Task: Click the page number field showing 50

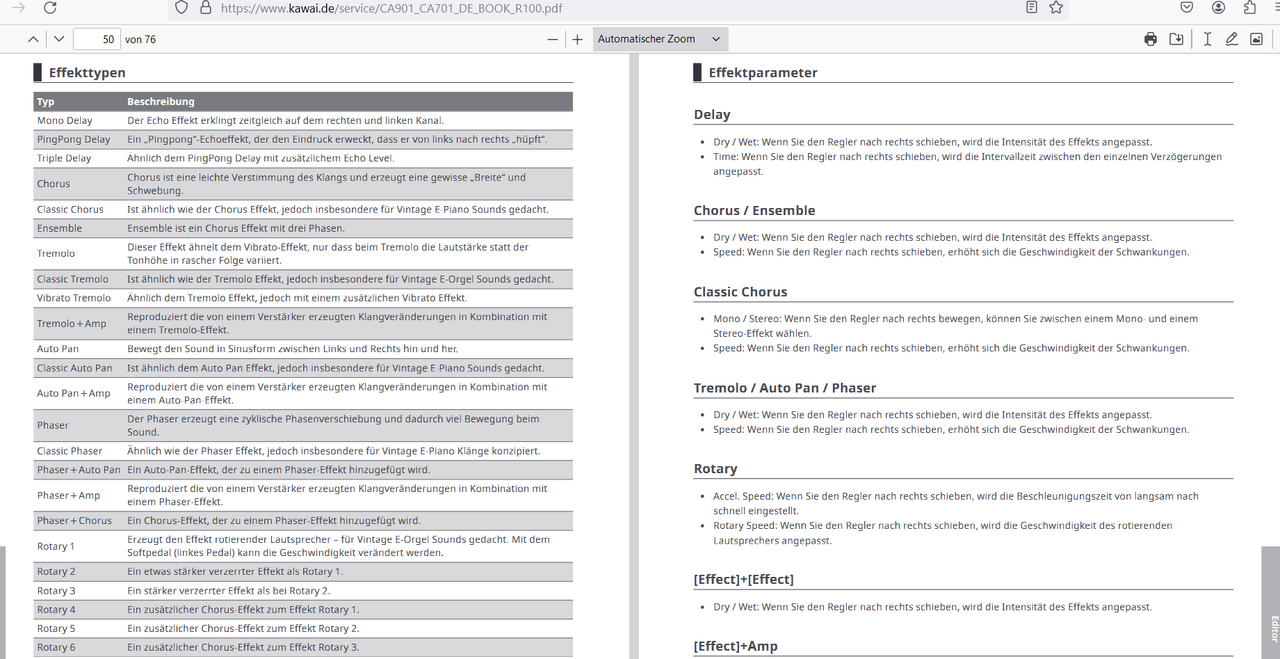Action: point(96,39)
